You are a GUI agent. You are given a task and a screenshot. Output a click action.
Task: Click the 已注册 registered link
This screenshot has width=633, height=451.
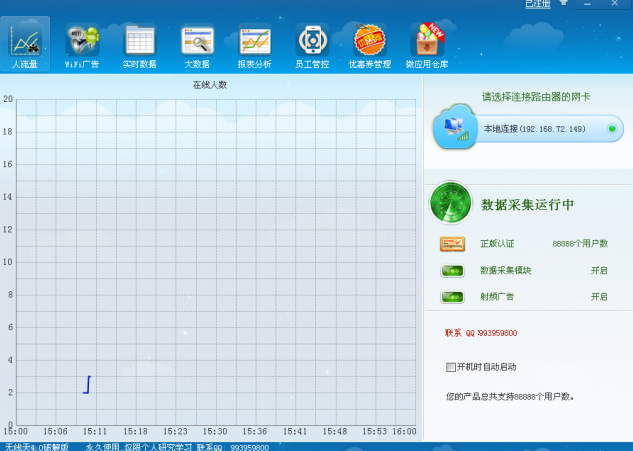click(538, 5)
